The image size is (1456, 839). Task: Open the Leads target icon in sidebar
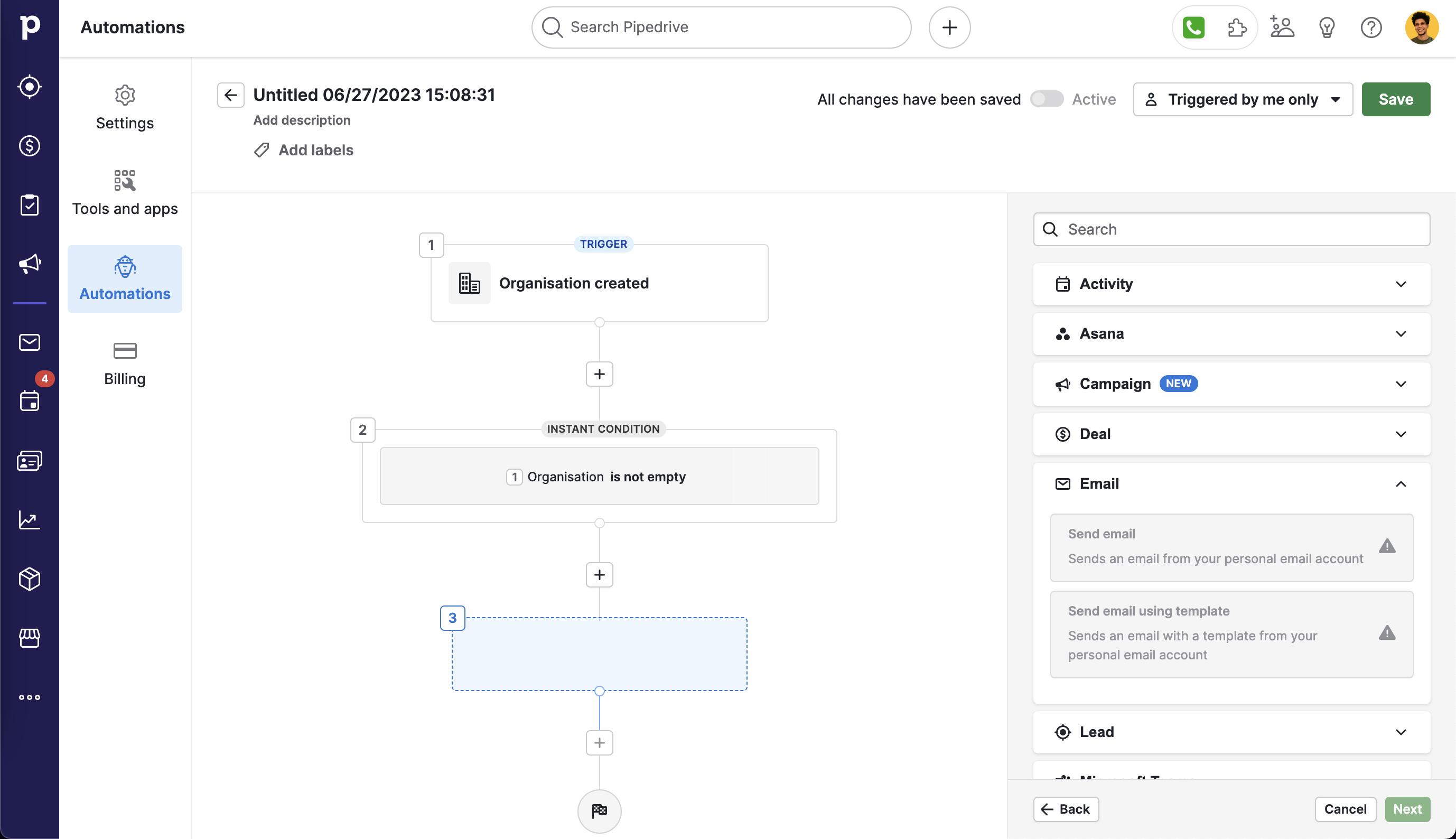(30, 87)
